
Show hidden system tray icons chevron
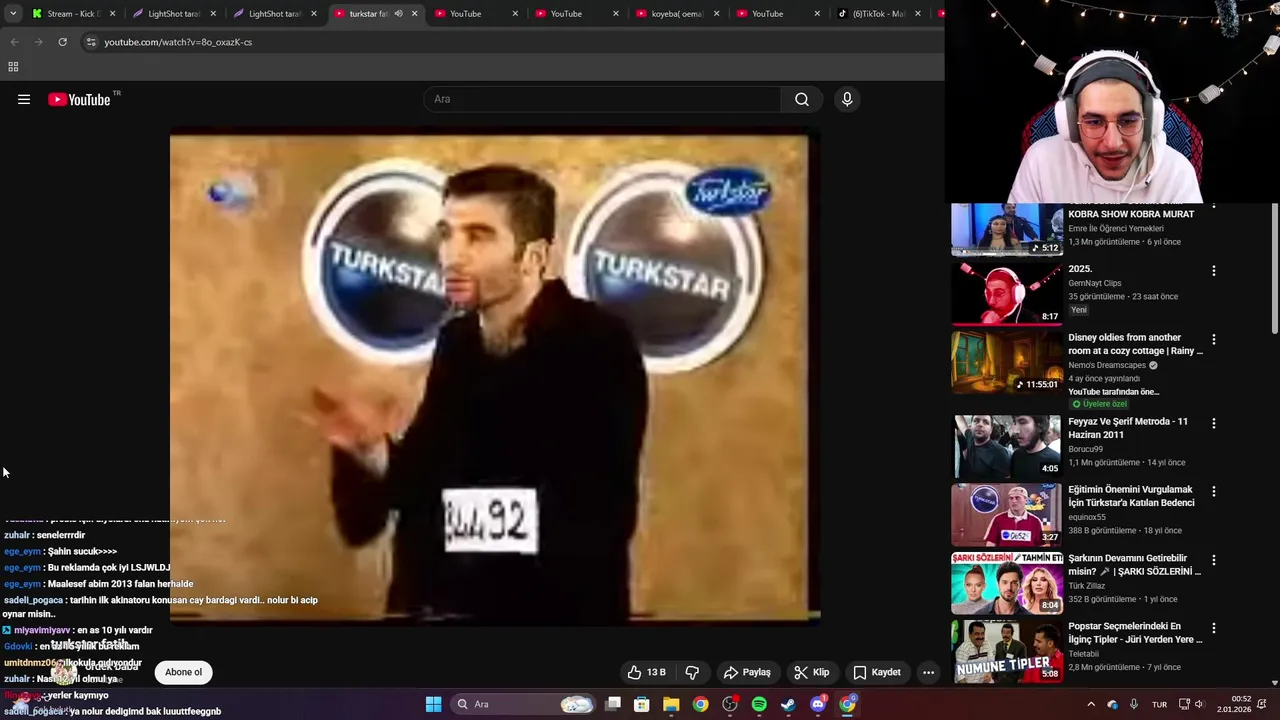[x=1091, y=704]
